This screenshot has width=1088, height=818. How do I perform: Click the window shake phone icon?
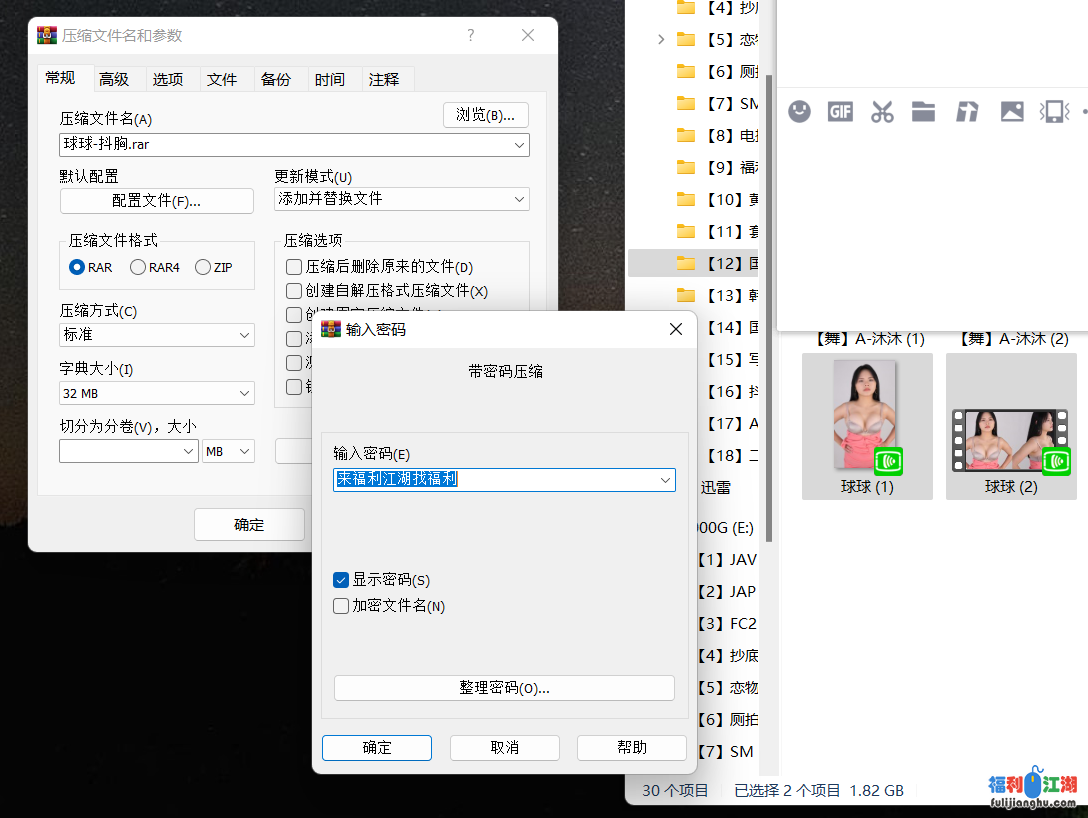pyautogui.click(x=1054, y=111)
